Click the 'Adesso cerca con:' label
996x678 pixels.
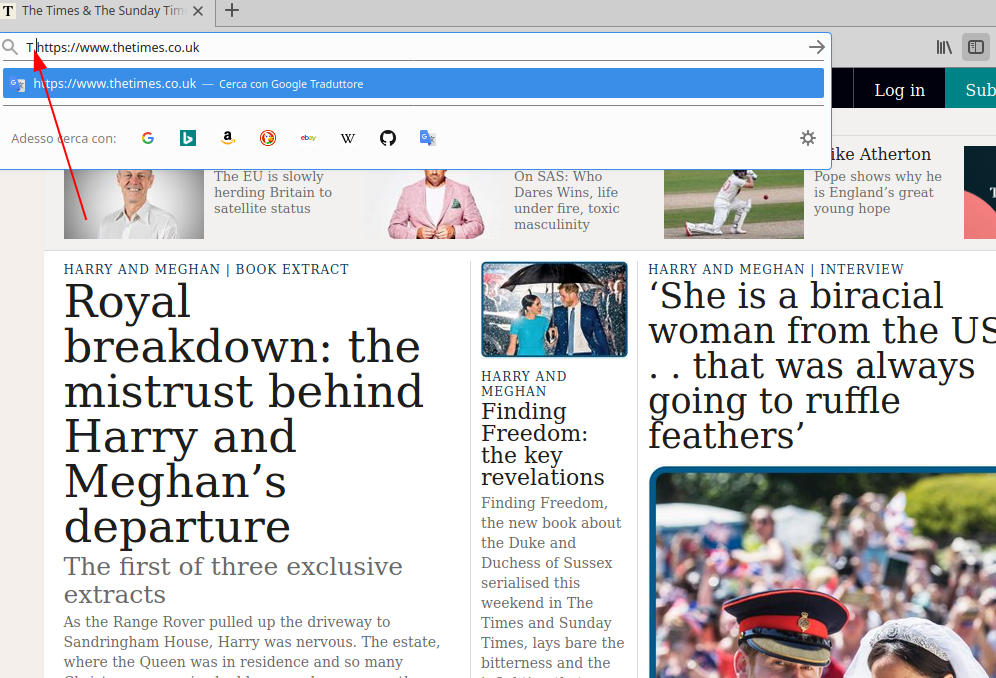pyautogui.click(x=64, y=139)
